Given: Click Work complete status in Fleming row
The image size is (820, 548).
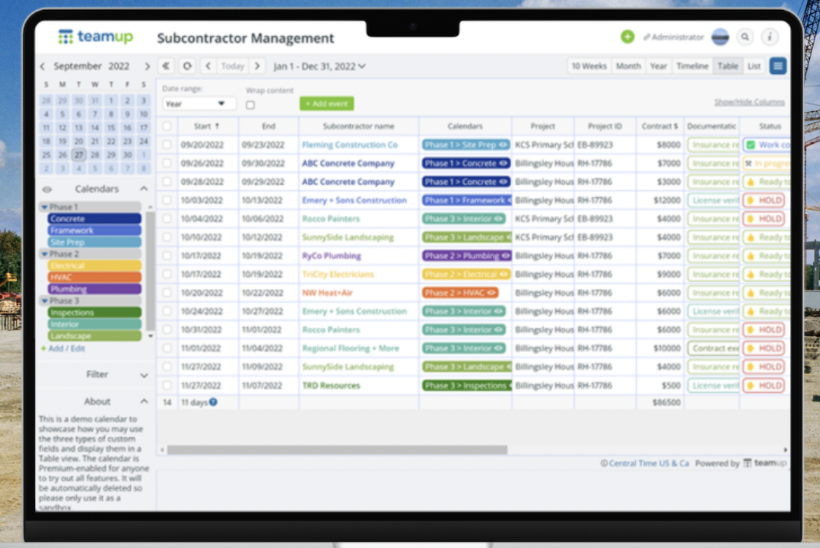Looking at the screenshot, I should point(766,145).
